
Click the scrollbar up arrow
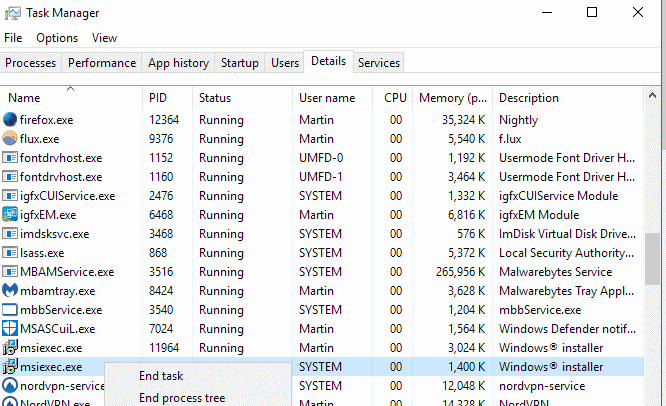click(x=652, y=96)
